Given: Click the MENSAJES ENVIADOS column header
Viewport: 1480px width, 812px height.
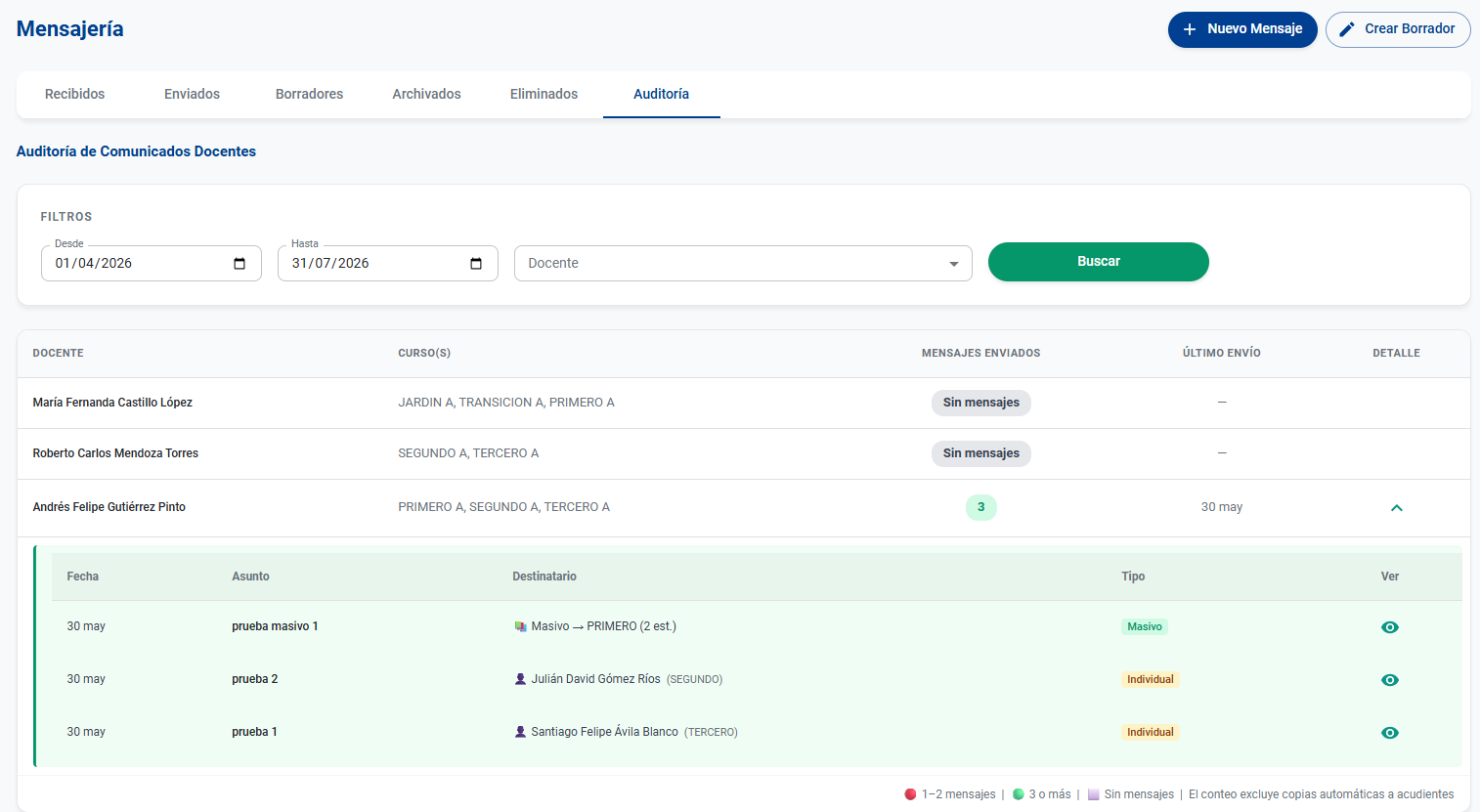Looking at the screenshot, I should (980, 353).
